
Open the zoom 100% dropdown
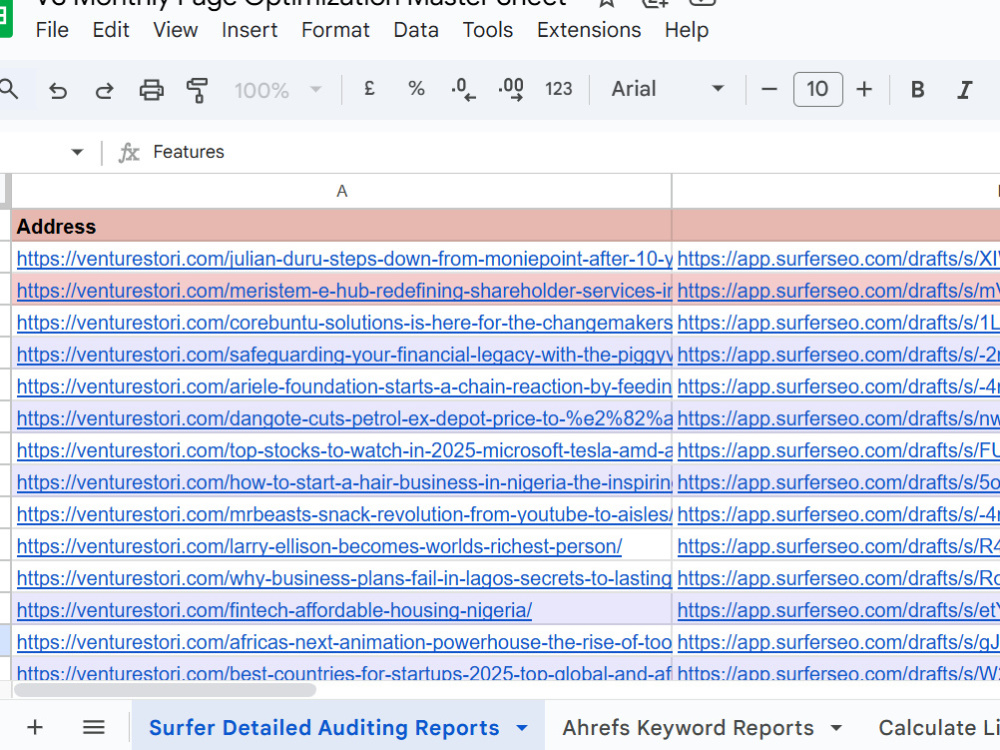point(277,90)
